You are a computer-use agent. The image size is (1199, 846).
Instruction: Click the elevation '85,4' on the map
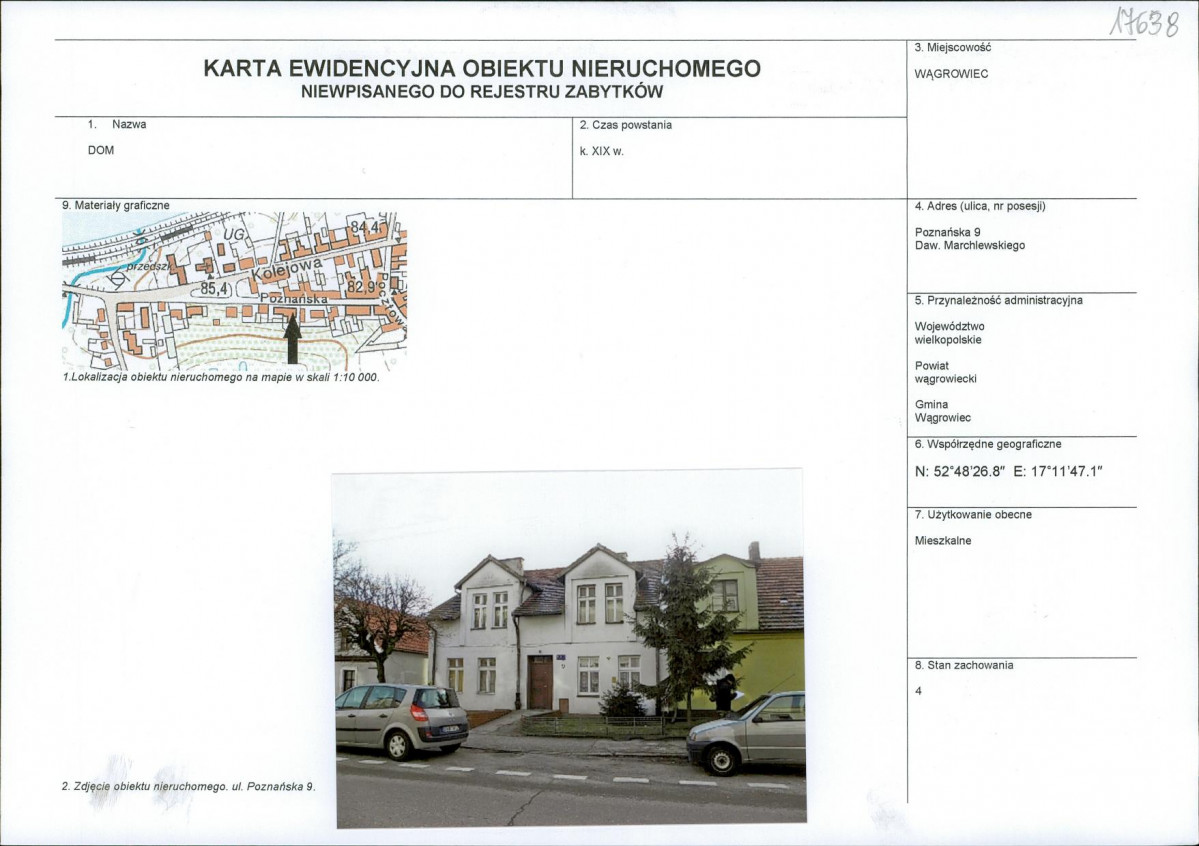(x=215, y=289)
